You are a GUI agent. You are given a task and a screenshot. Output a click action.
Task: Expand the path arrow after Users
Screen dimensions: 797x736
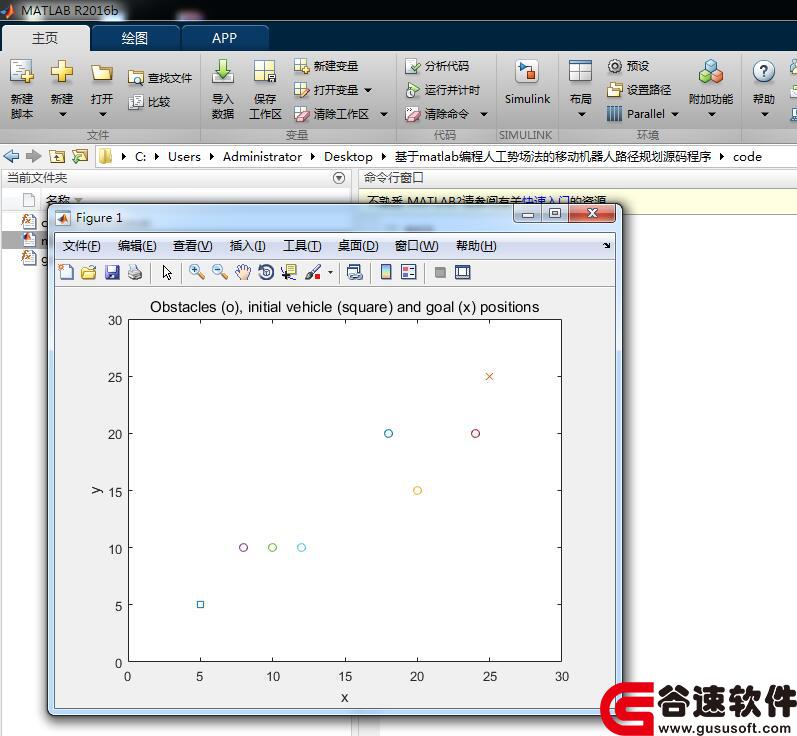(x=211, y=157)
